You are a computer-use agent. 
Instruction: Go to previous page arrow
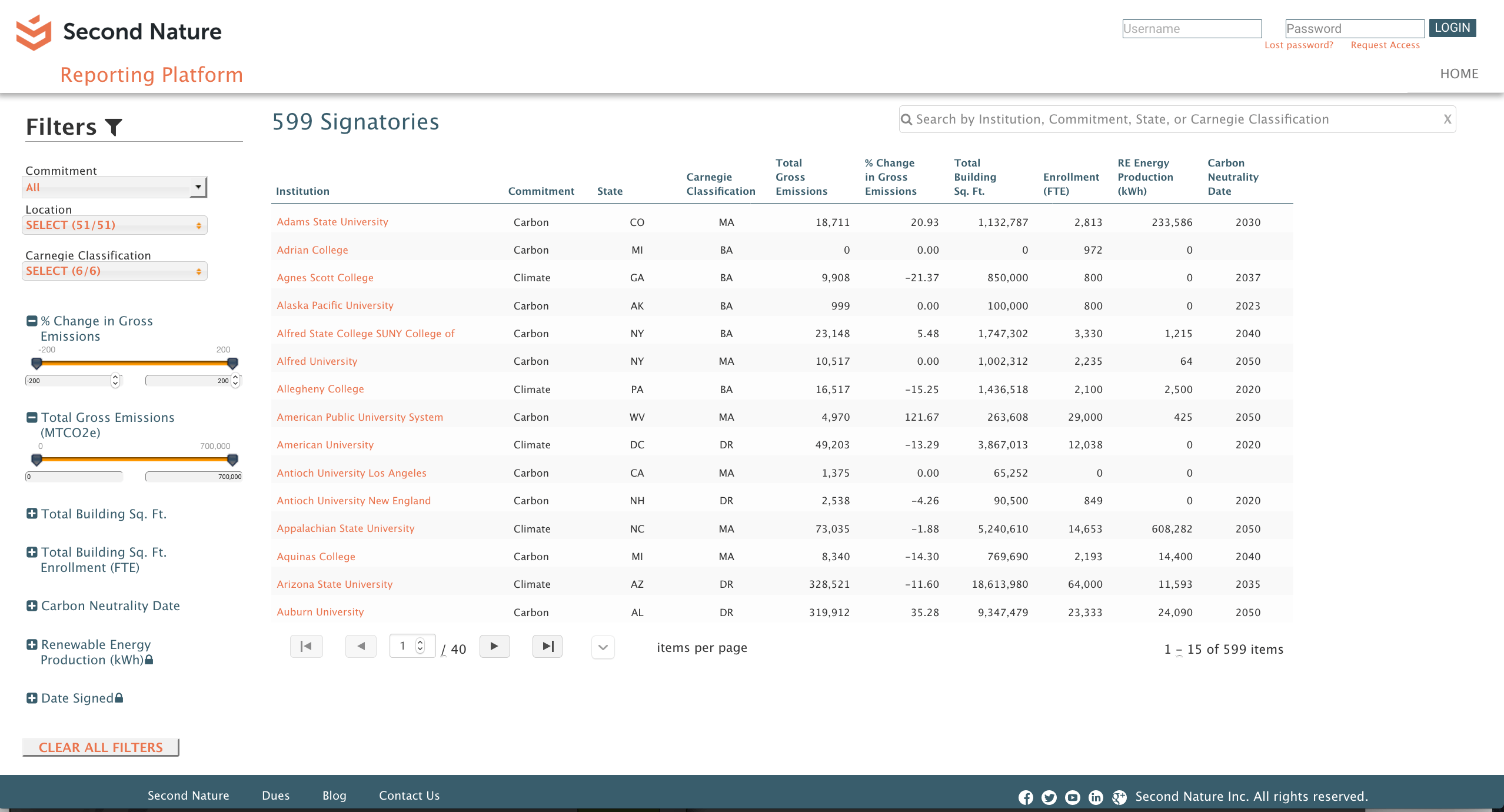pos(361,646)
